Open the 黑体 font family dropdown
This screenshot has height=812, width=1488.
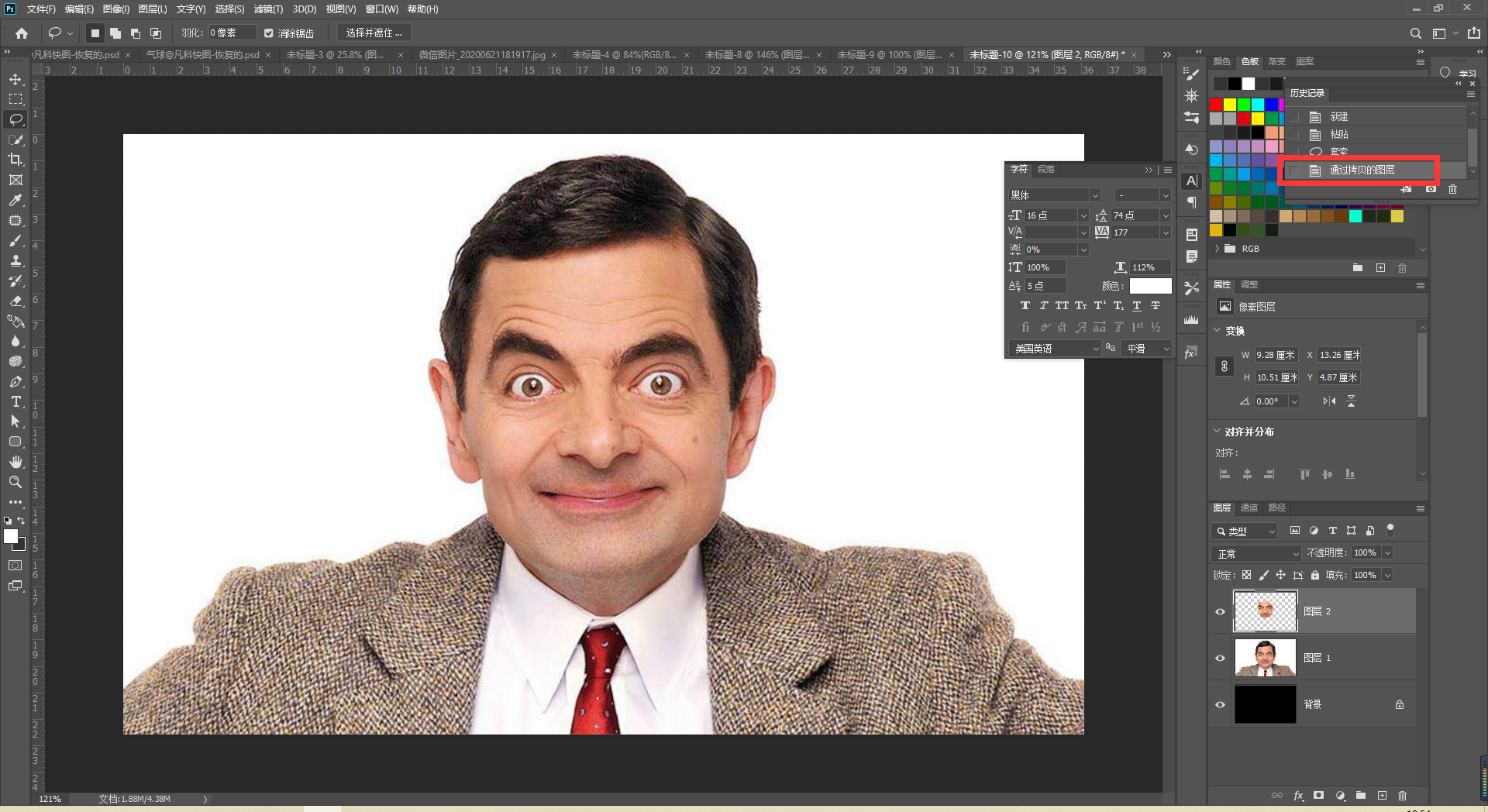(x=1095, y=195)
